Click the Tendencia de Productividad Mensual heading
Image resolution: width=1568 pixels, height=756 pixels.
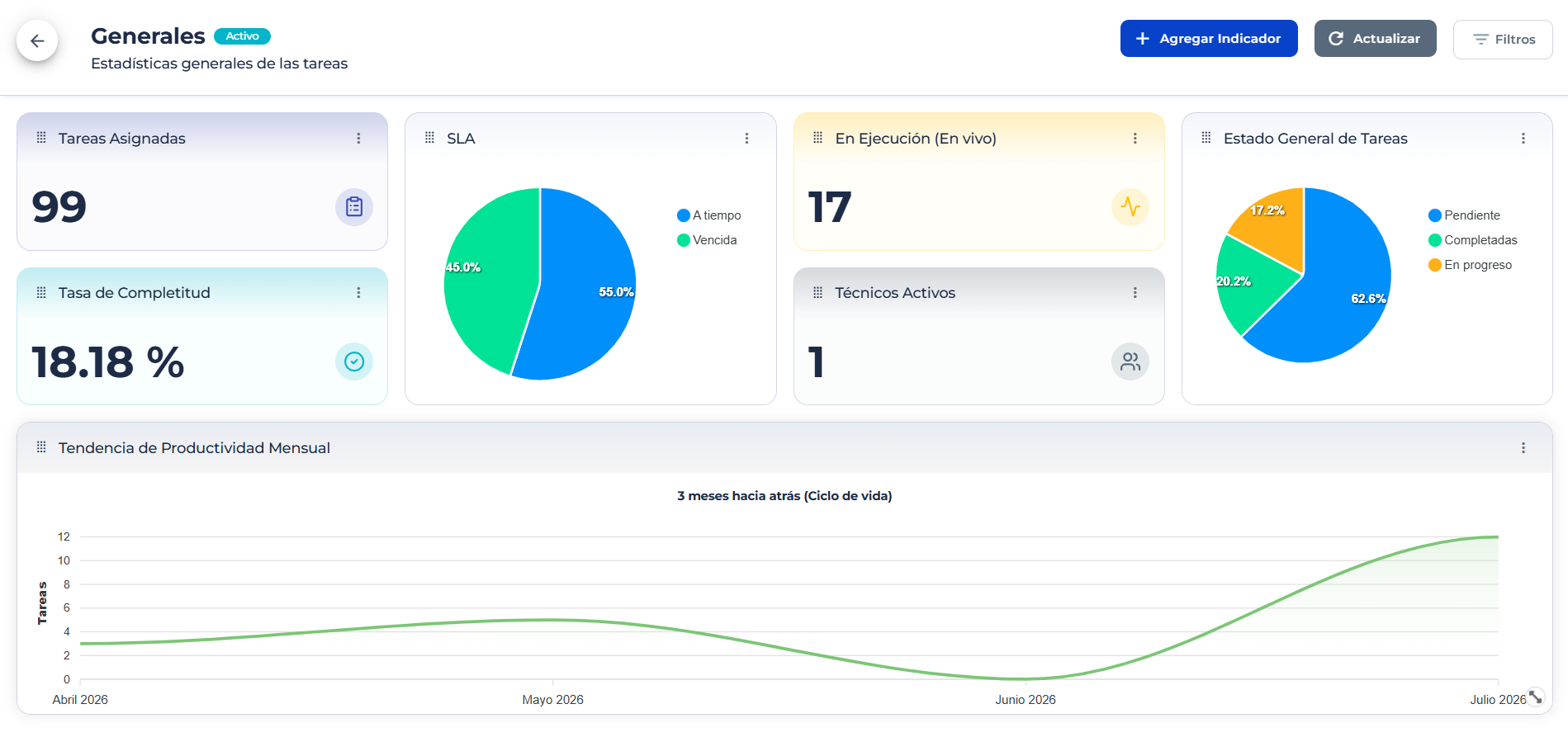point(194,448)
